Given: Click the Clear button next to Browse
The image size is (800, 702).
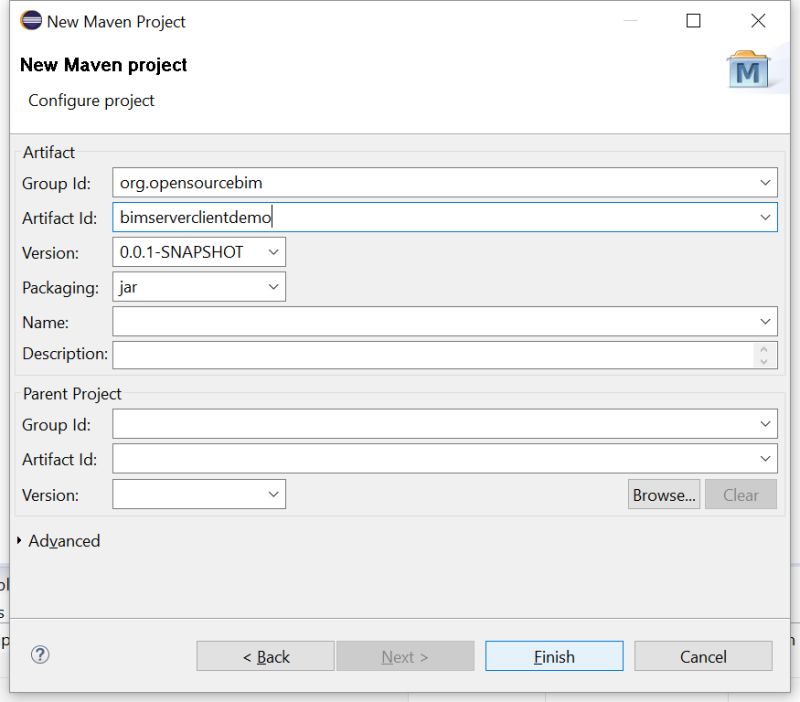Looking at the screenshot, I should point(741,494).
